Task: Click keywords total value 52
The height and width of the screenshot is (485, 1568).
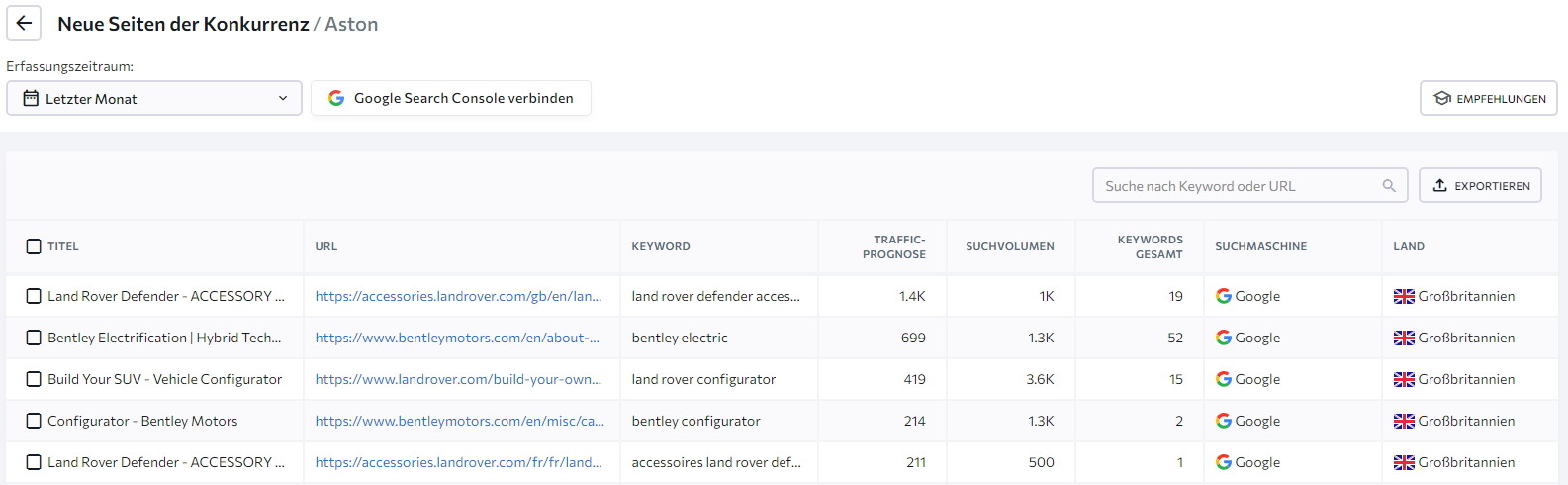Action: coord(1175,338)
